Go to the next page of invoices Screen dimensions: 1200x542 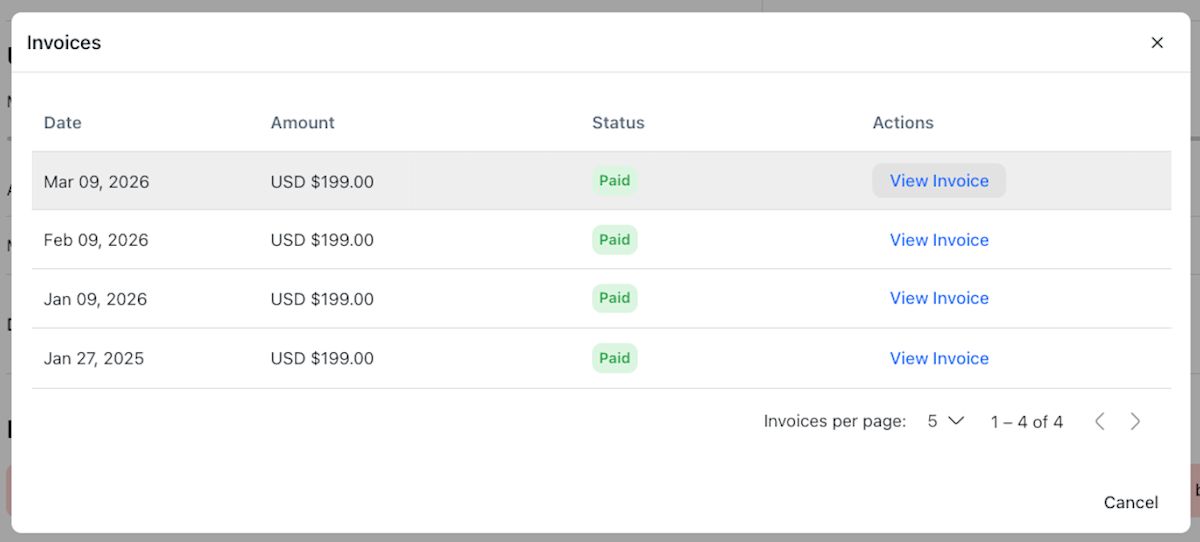pyautogui.click(x=1135, y=422)
